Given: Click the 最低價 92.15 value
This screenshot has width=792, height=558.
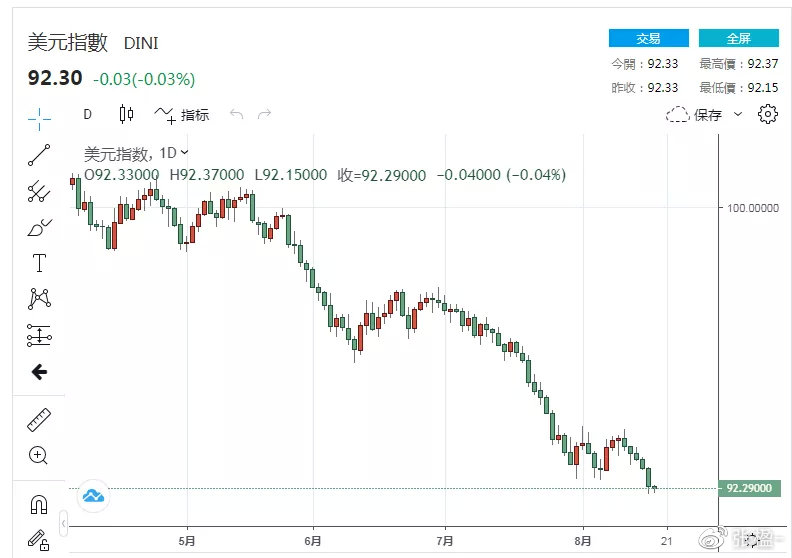Looking at the screenshot, I should pyautogui.click(x=763, y=87).
